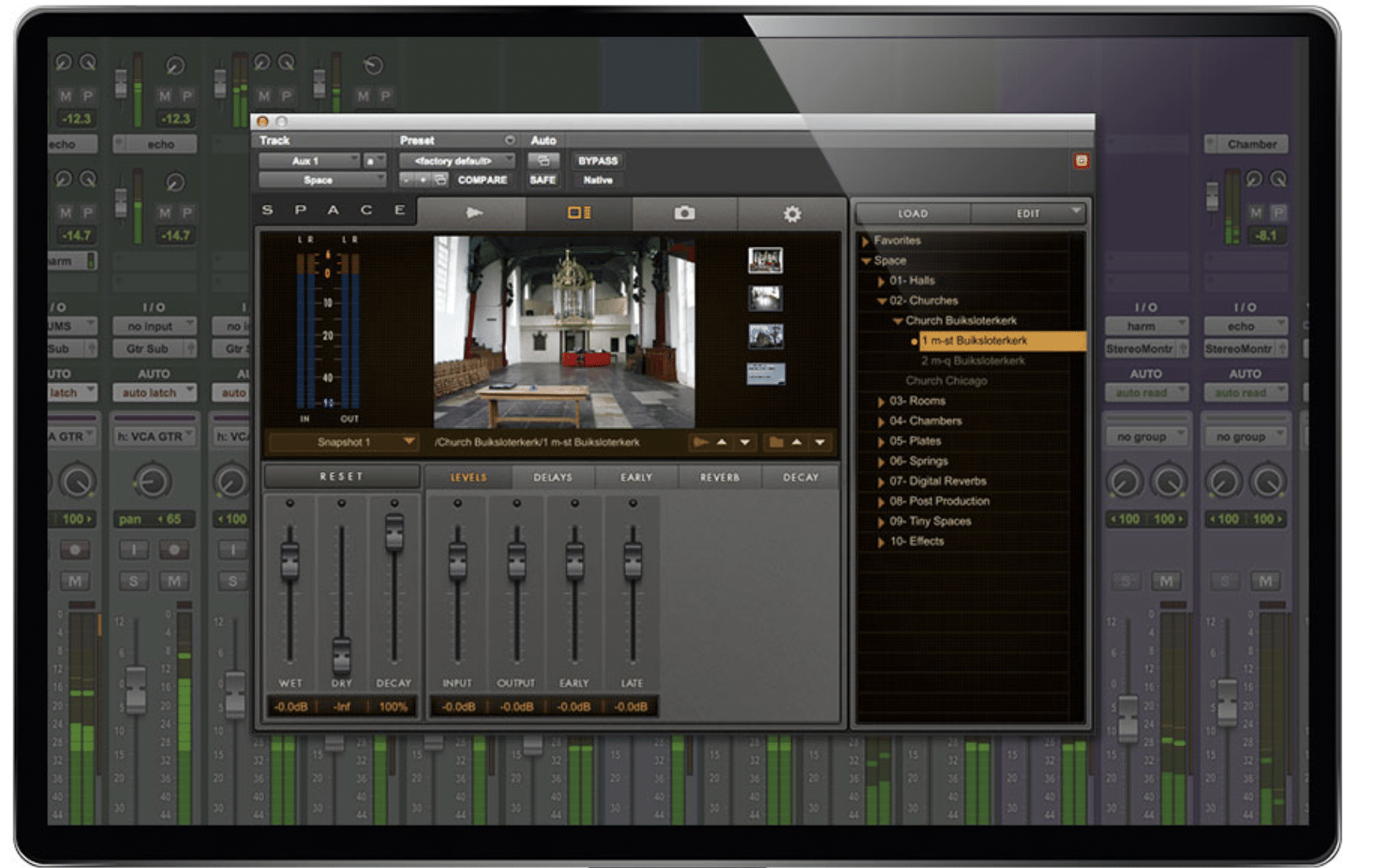
Task: Click the circular Preset menu icon
Action: point(510,140)
